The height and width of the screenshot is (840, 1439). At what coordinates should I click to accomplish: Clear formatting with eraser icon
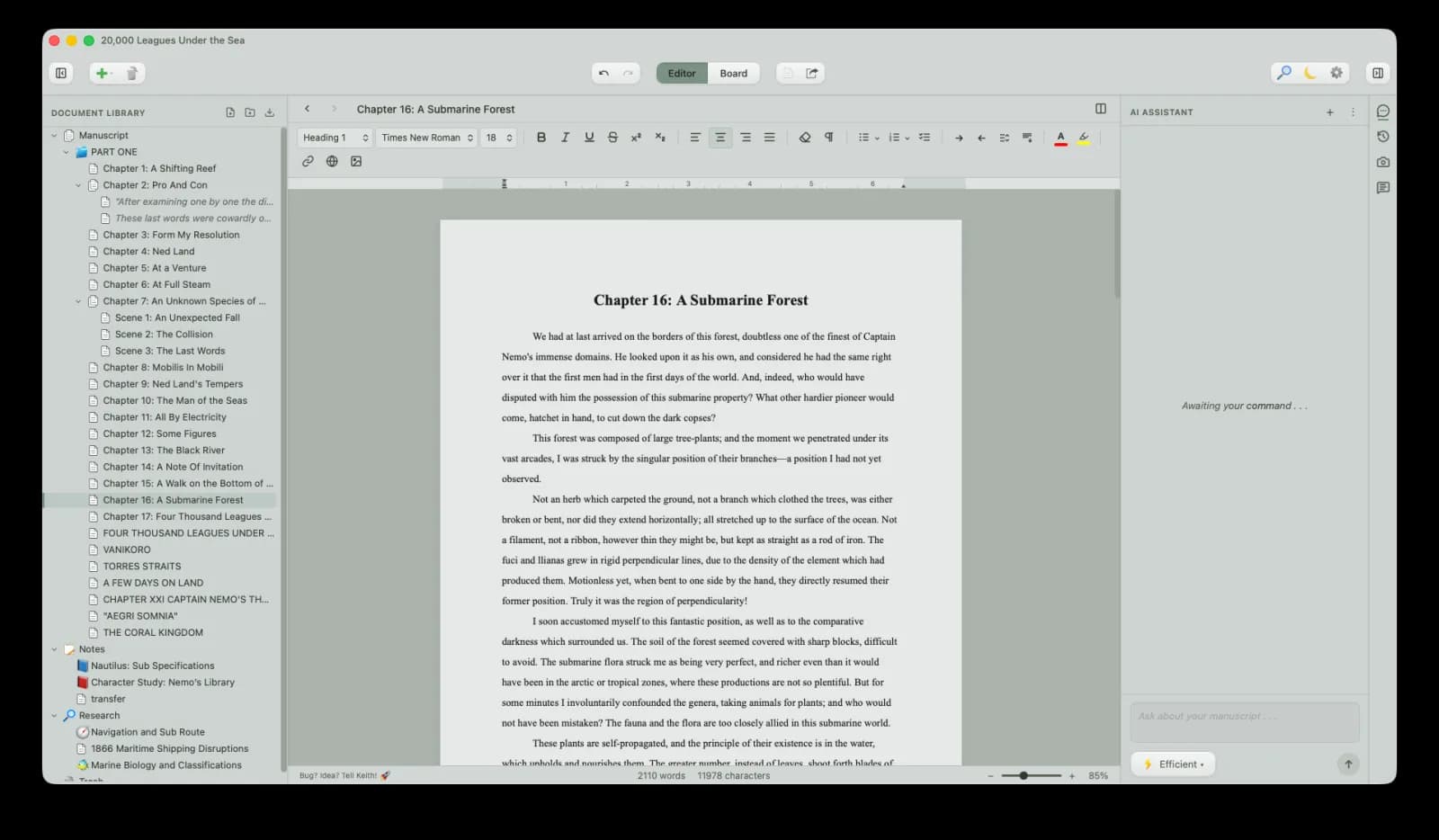tap(805, 138)
